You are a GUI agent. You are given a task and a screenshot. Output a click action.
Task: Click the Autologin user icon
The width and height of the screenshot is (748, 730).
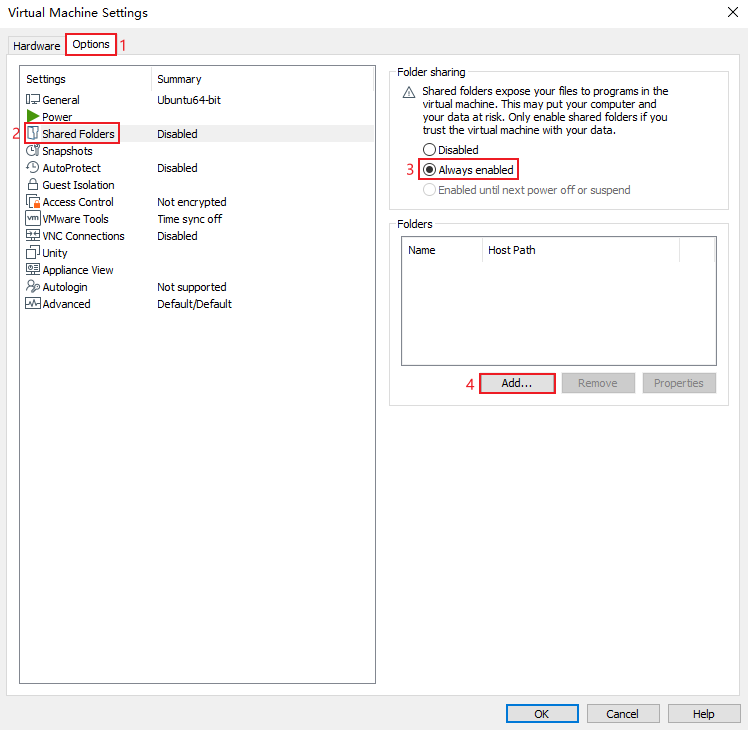coord(32,287)
